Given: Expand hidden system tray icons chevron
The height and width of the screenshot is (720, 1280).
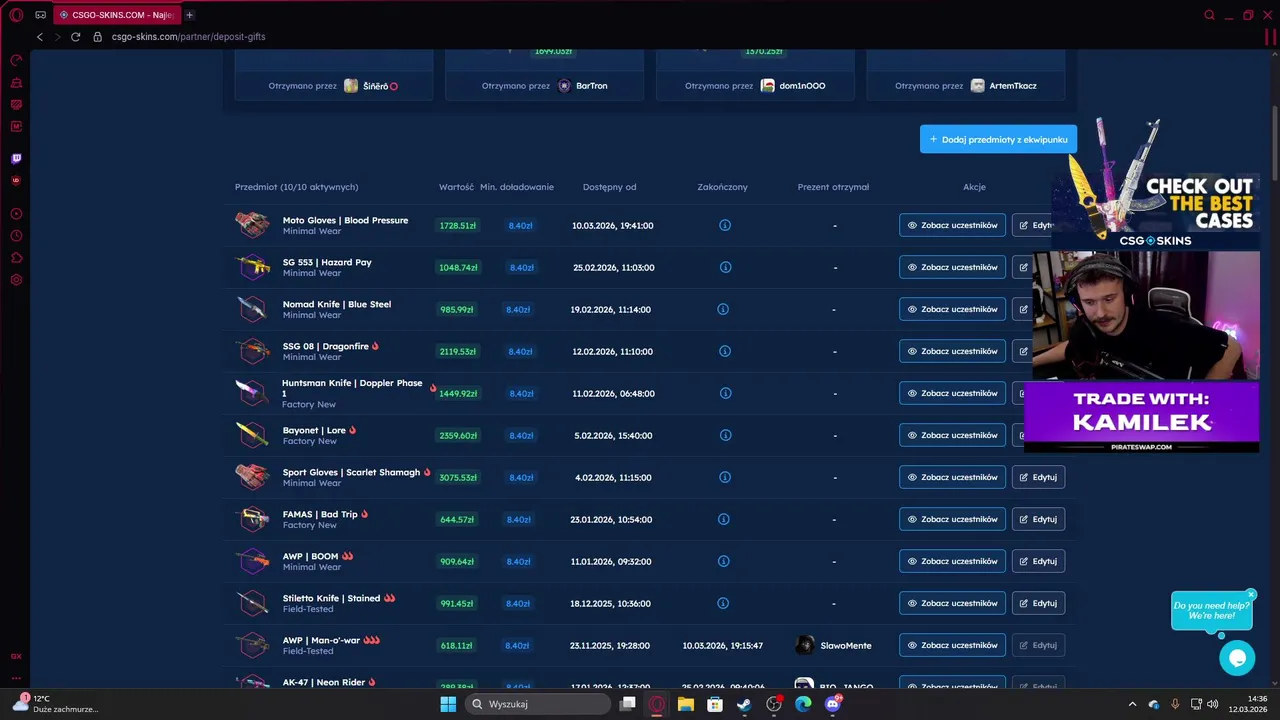Looking at the screenshot, I should pos(1134,704).
